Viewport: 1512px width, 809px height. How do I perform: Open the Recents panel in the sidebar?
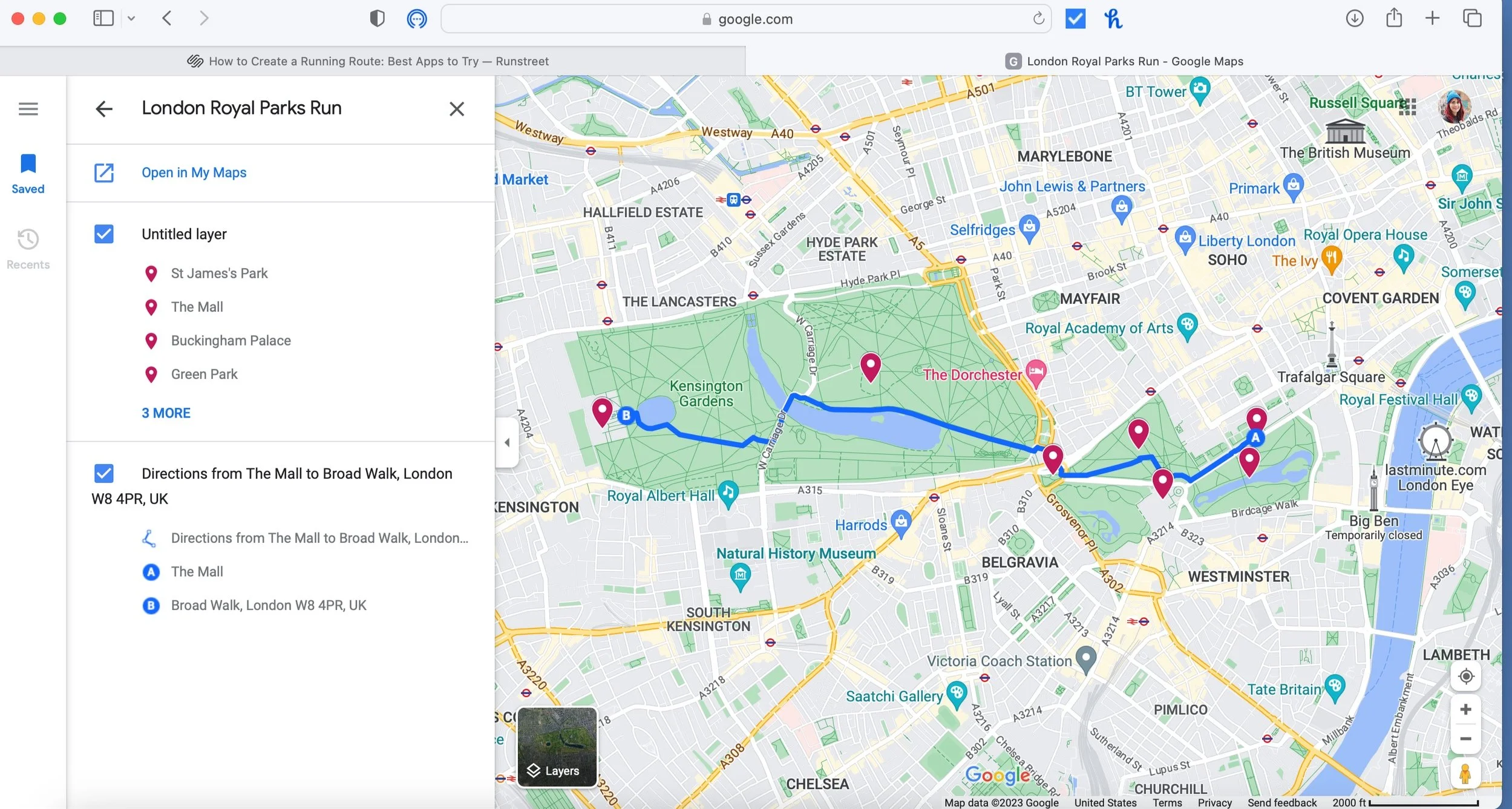click(27, 247)
